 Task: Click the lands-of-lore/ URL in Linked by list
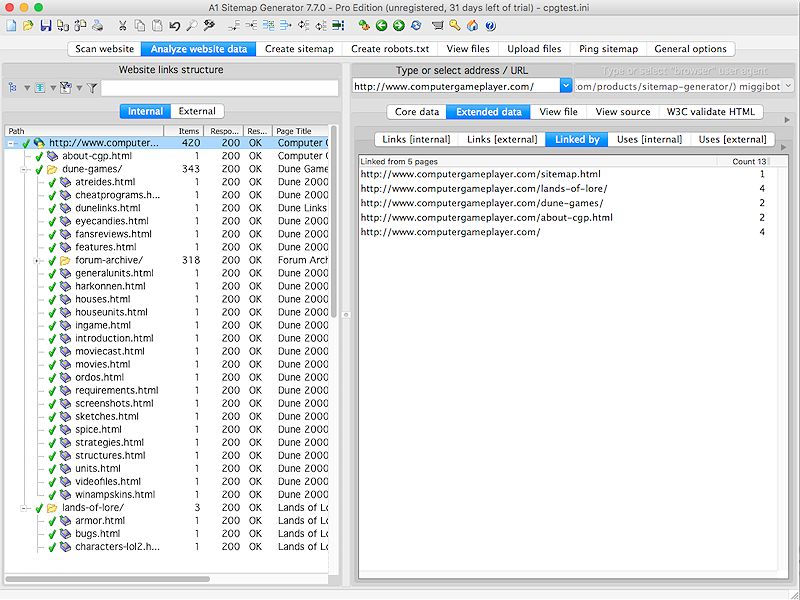click(x=484, y=189)
